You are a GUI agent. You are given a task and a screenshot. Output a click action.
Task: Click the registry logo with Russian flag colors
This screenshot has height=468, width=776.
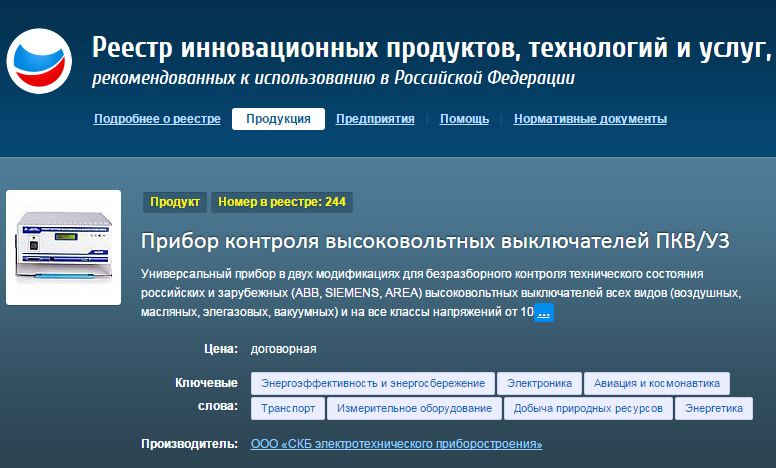[x=39, y=61]
